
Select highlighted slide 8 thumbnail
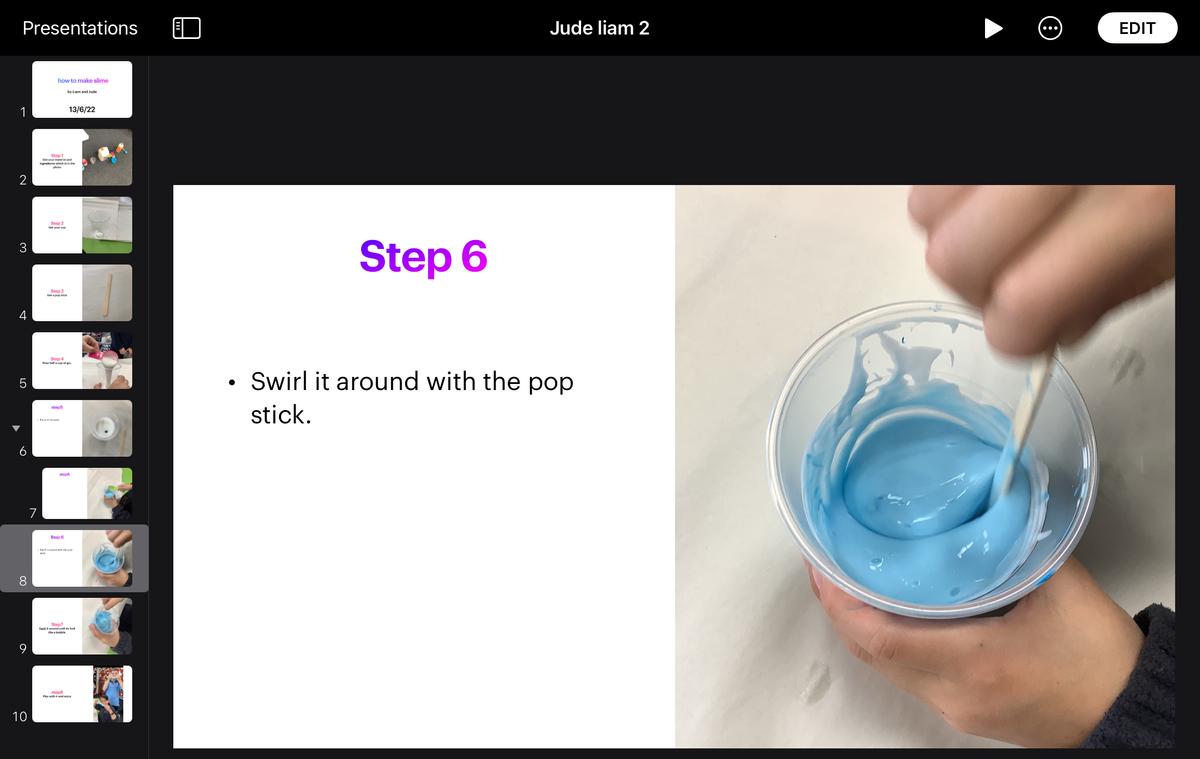82,558
